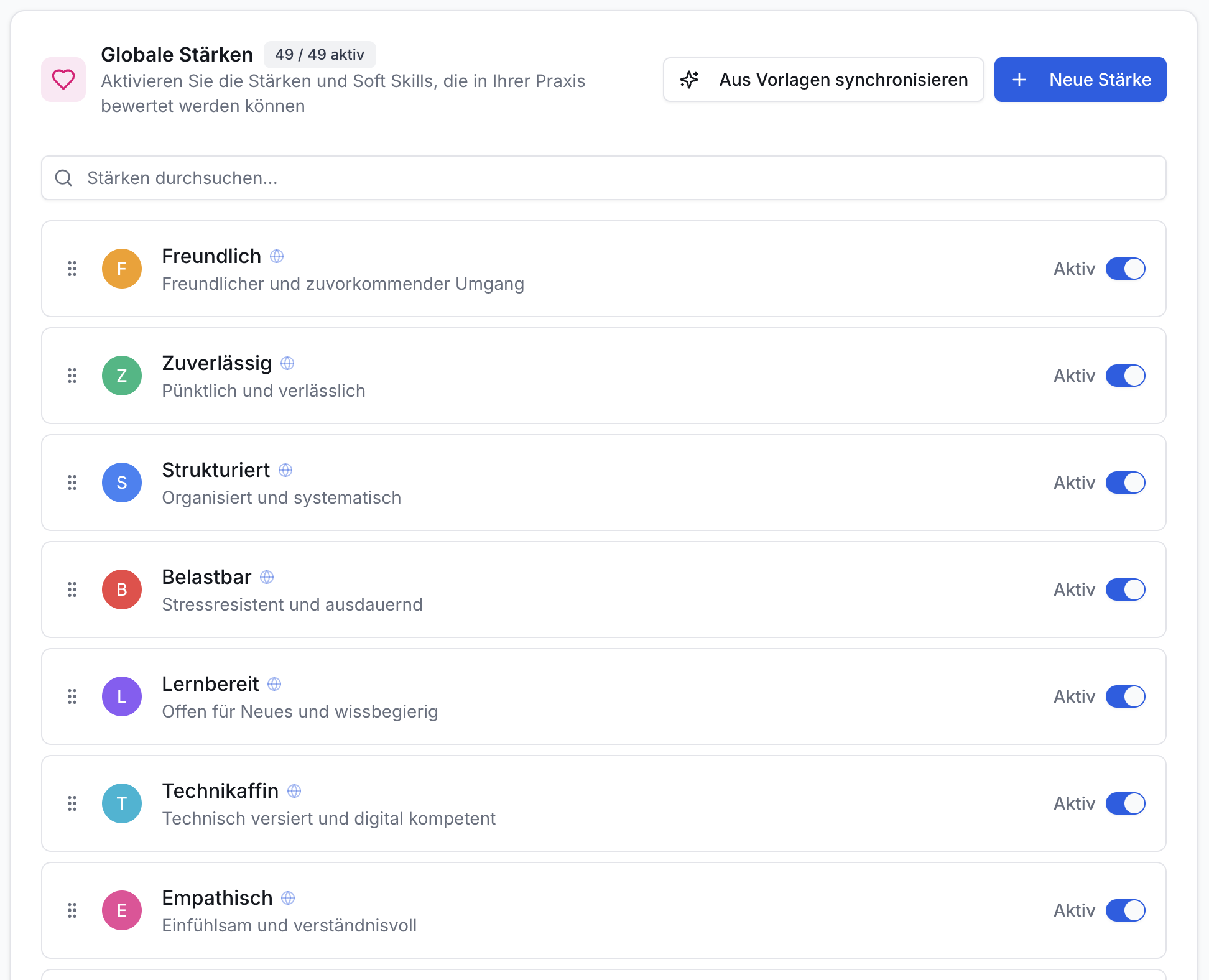Viewport: 1209px width, 980px height.
Task: Click the globe icon next to Strukturiert
Action: coord(285,470)
